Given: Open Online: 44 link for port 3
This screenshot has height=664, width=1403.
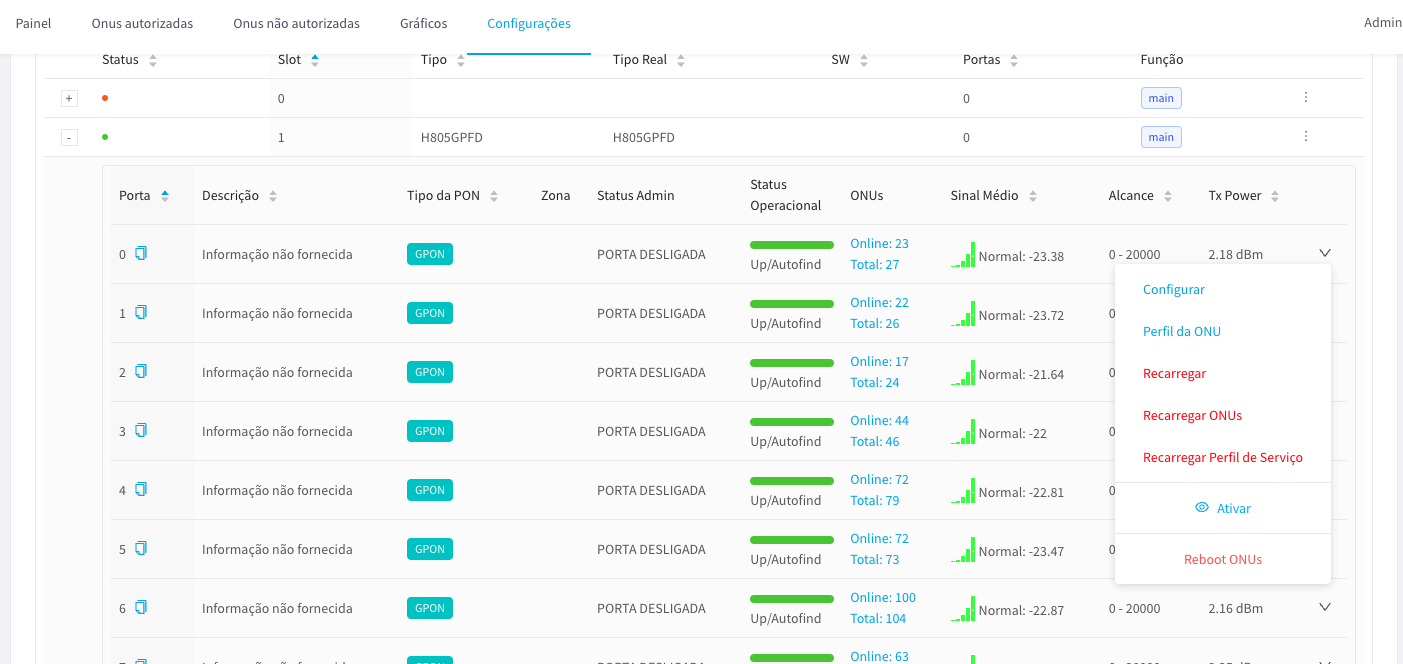Looking at the screenshot, I should [879, 420].
